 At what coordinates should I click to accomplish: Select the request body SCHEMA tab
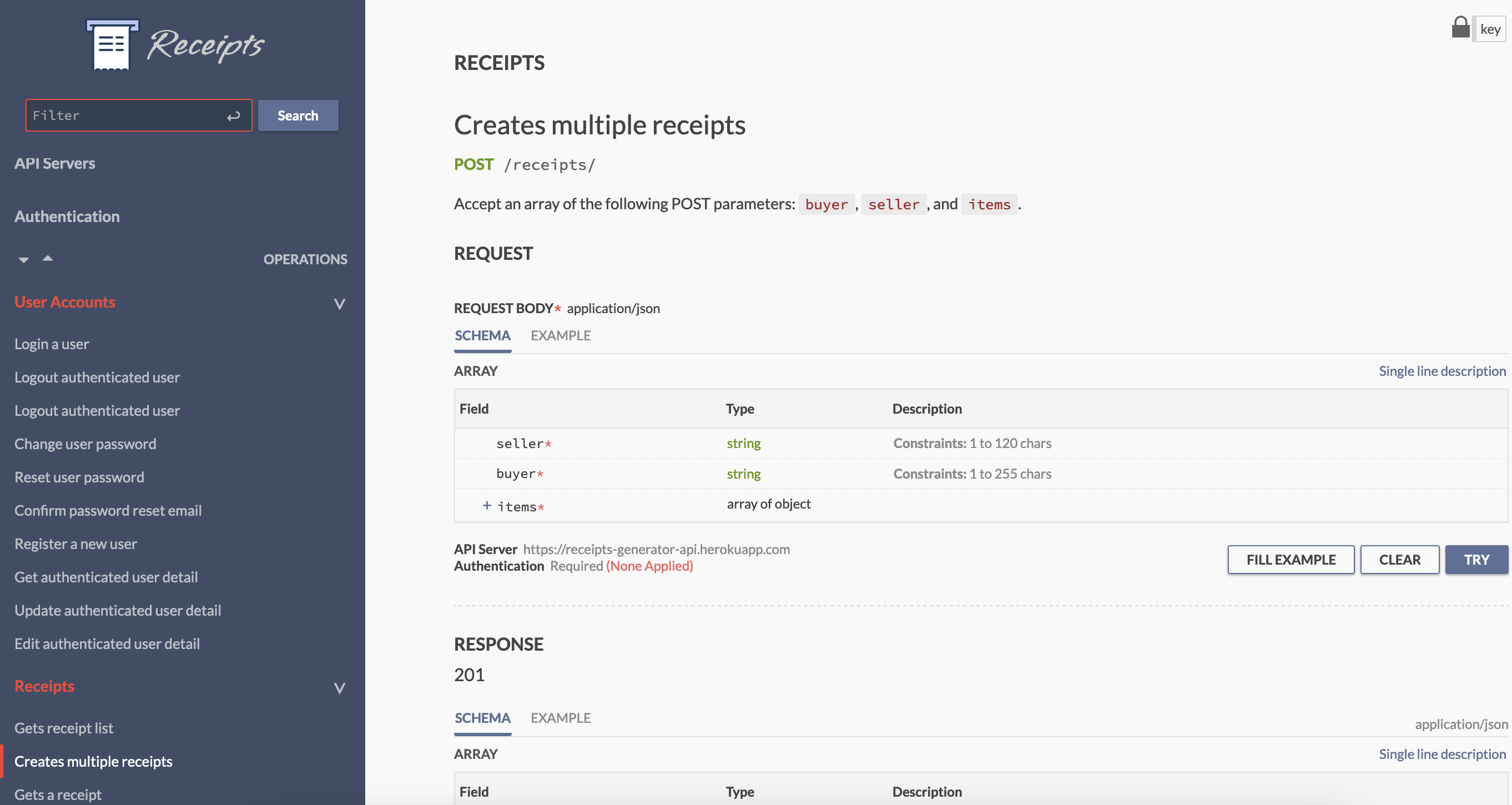(x=482, y=335)
